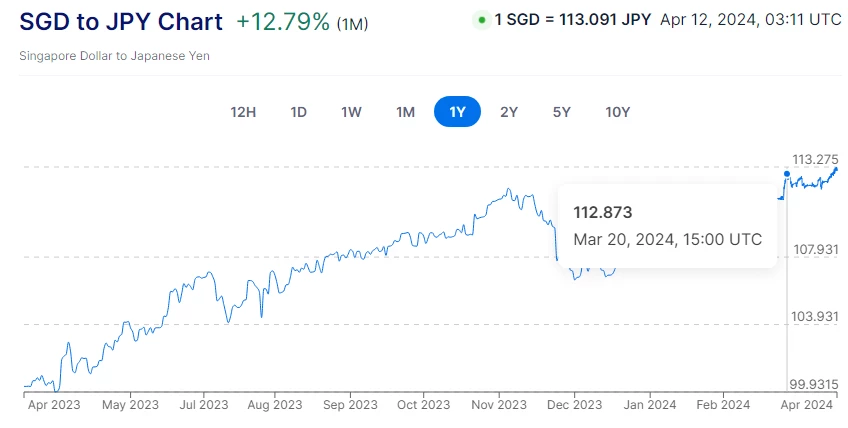Click the 'Oct 2023' x-axis label
The height and width of the screenshot is (428, 848).
(423, 405)
